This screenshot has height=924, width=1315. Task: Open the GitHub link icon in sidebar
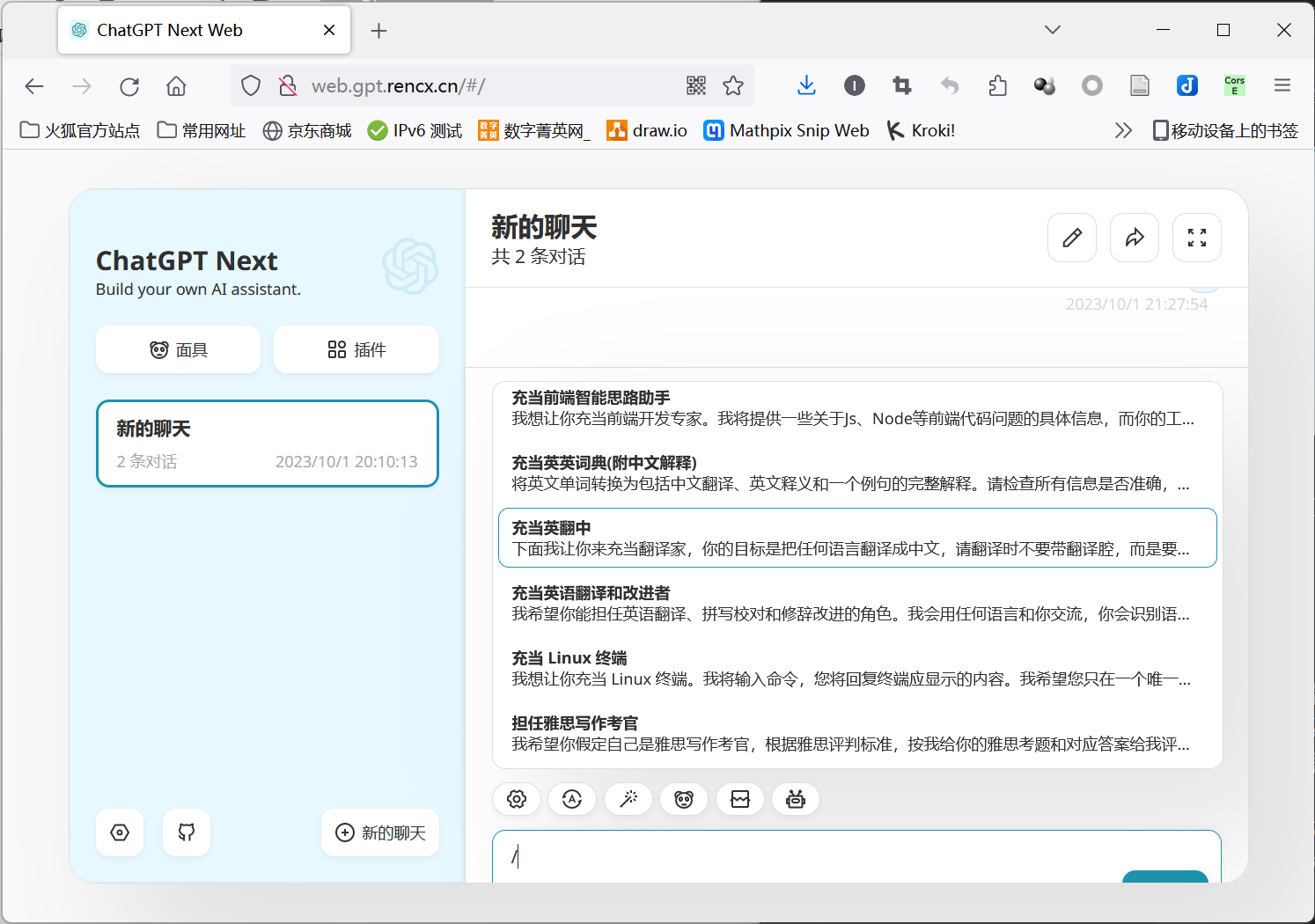[187, 832]
